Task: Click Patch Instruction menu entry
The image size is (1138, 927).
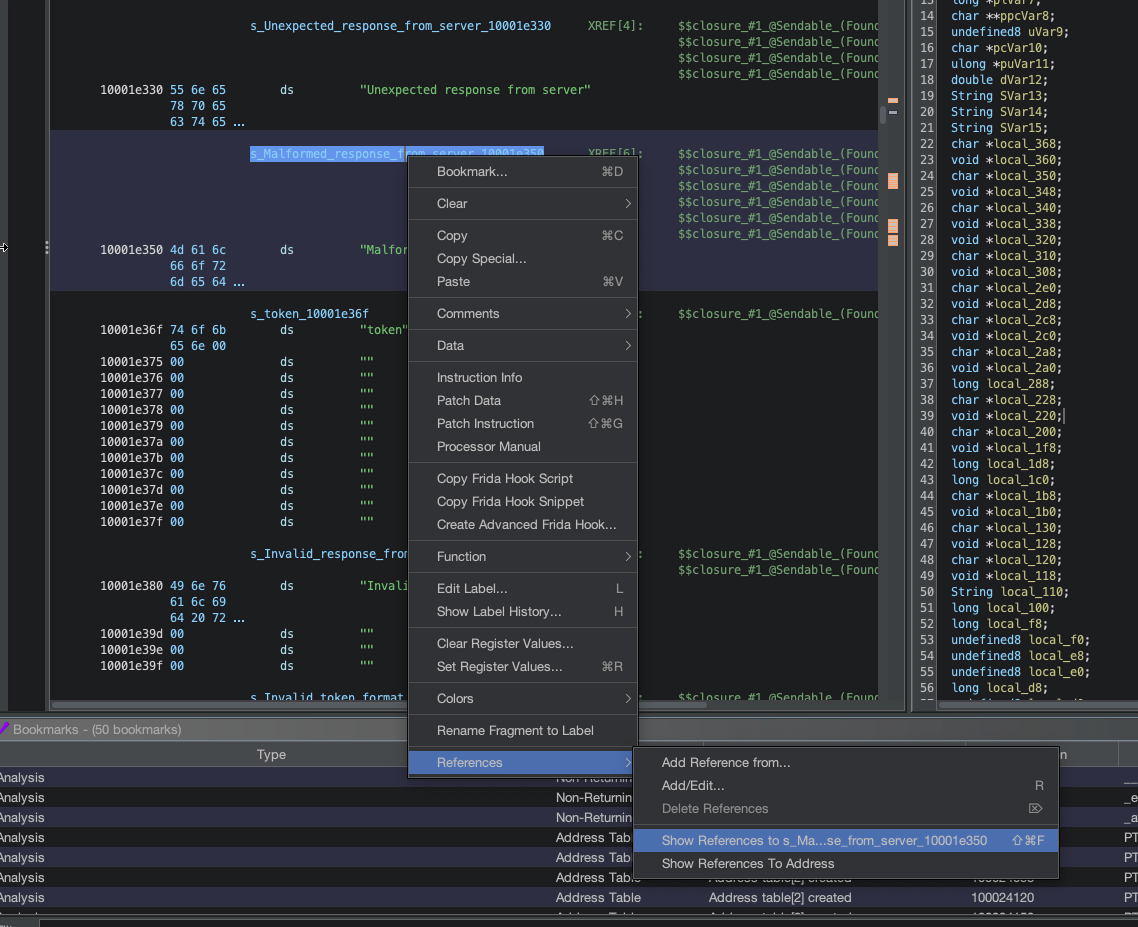Action: [x=485, y=423]
